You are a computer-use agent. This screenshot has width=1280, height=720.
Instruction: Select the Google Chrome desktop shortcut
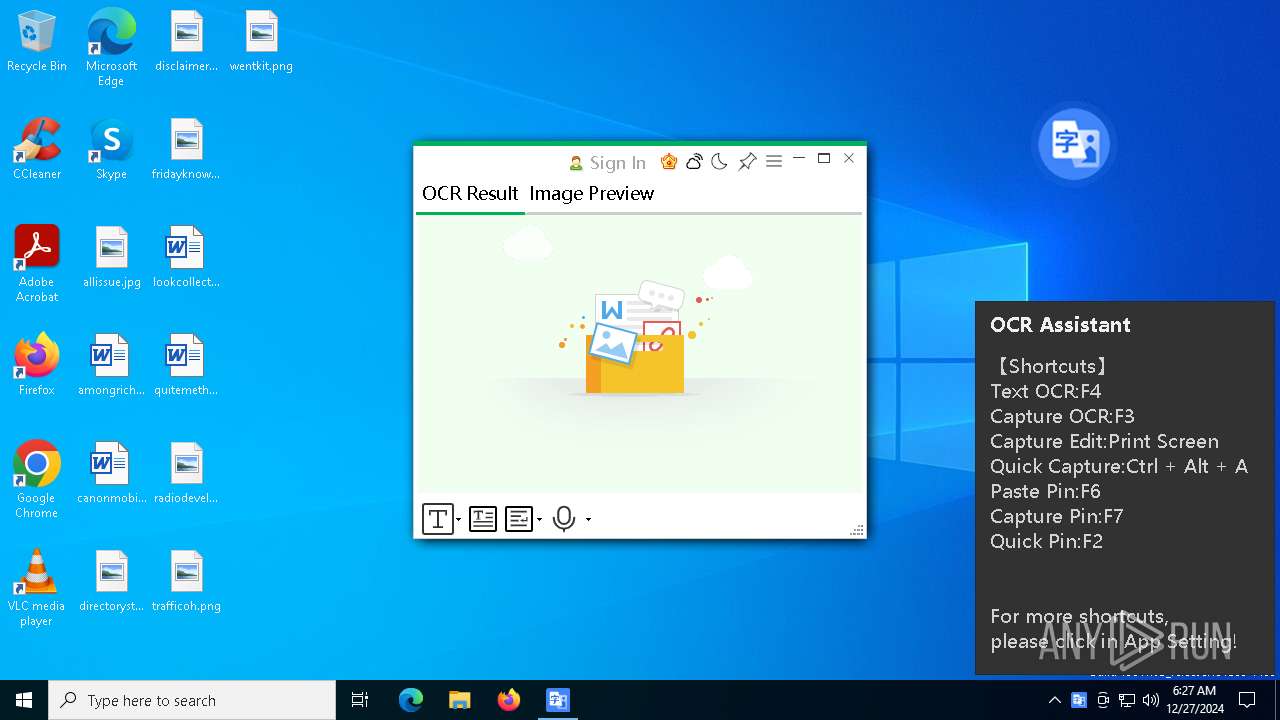pyautogui.click(x=37, y=480)
